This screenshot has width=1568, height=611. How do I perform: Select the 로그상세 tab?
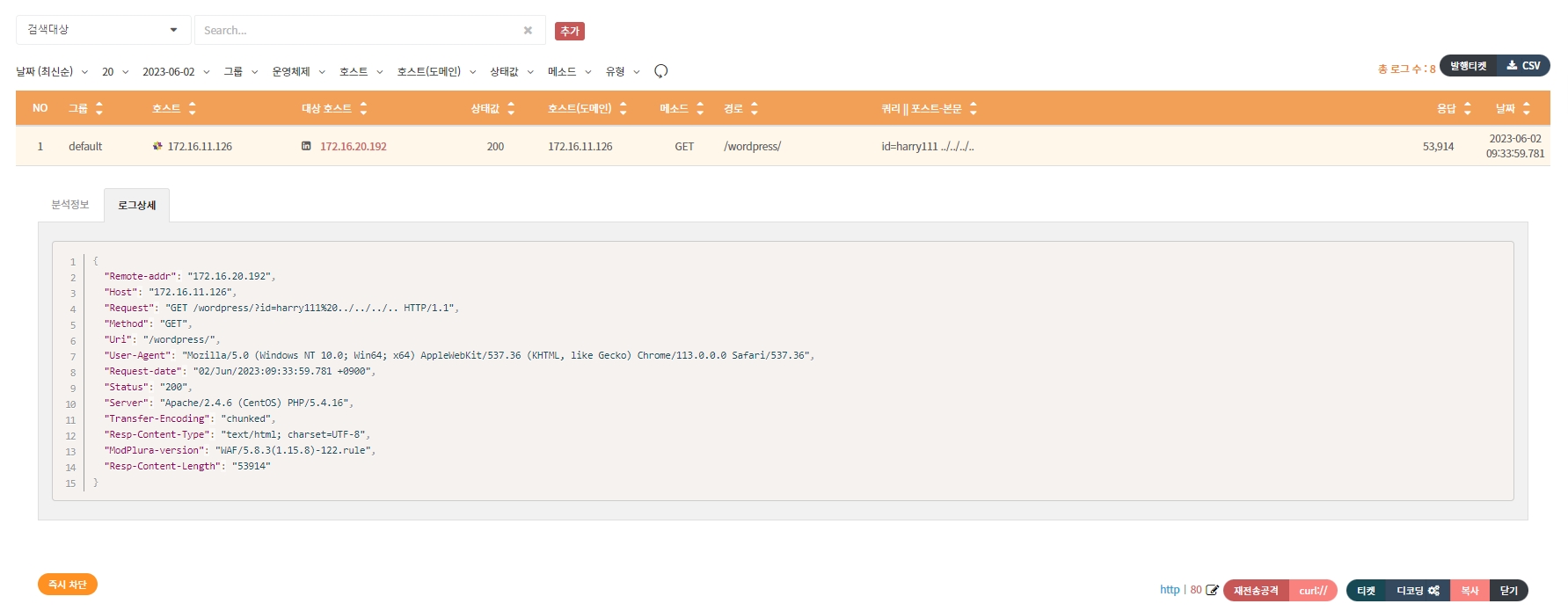coord(136,205)
